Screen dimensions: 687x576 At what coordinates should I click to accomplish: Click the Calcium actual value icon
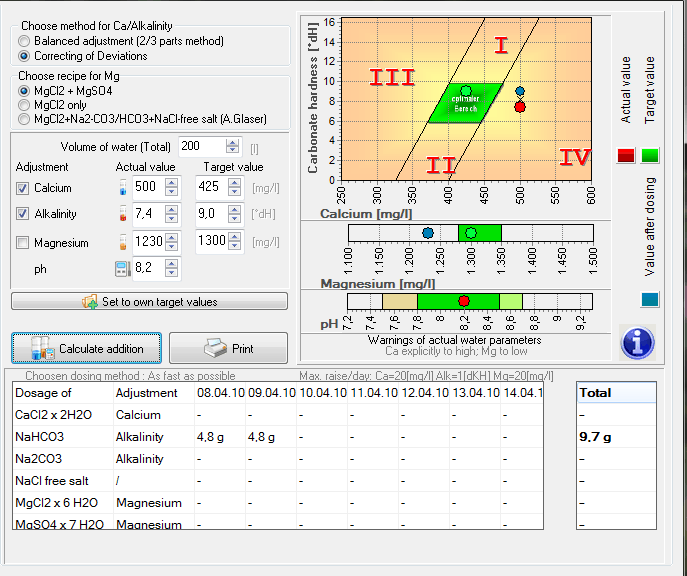(122, 187)
